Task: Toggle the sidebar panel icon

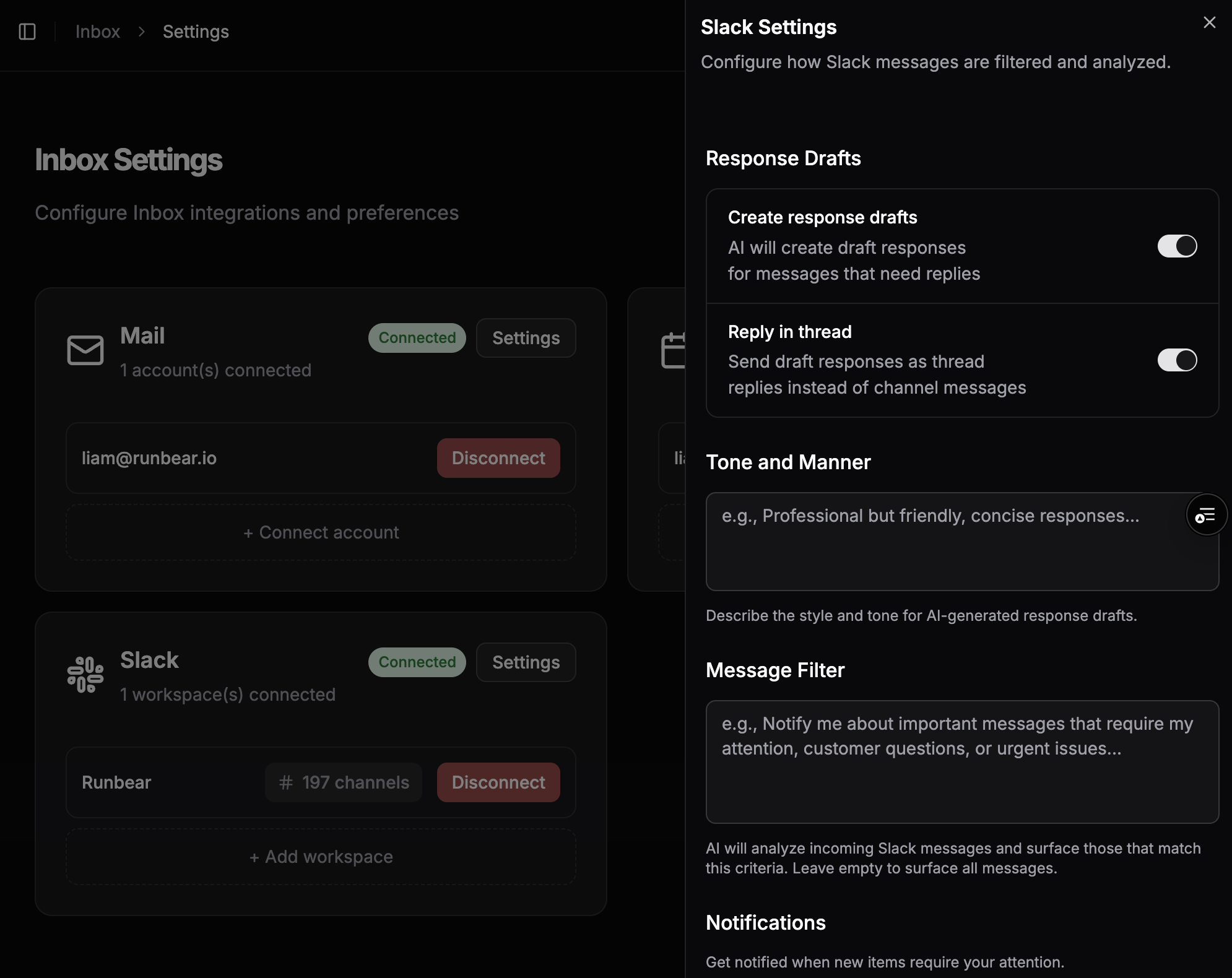Action: pos(27,32)
